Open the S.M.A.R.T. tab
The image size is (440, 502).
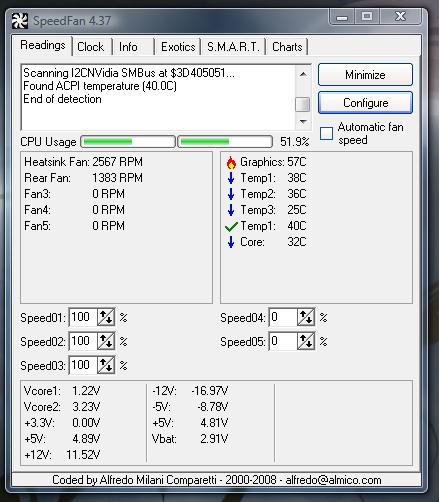pyautogui.click(x=233, y=47)
